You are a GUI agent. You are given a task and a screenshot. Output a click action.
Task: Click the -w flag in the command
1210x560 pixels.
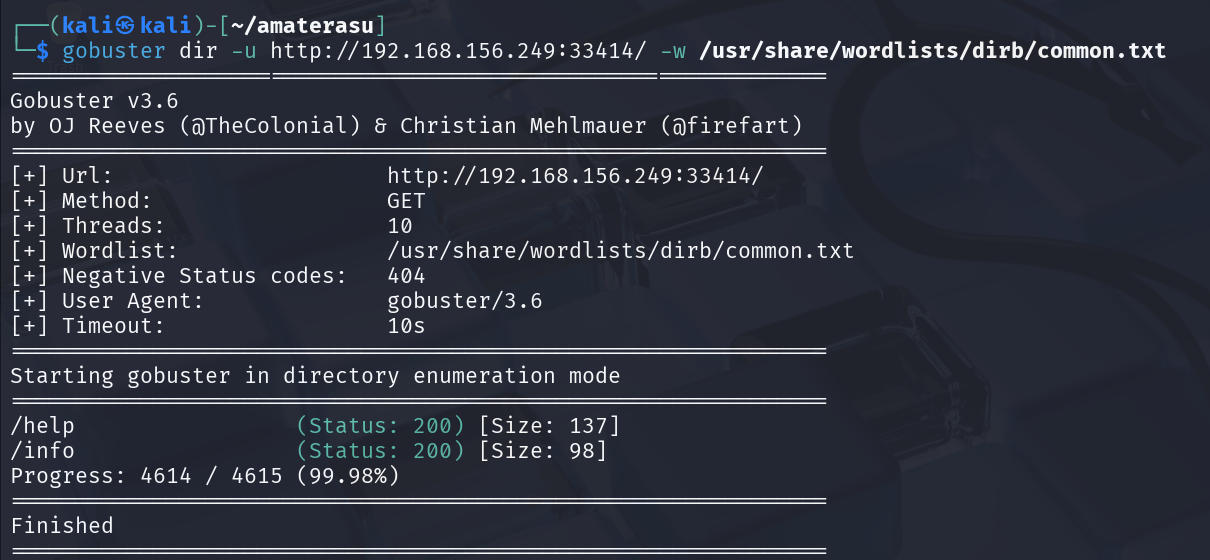(x=673, y=50)
